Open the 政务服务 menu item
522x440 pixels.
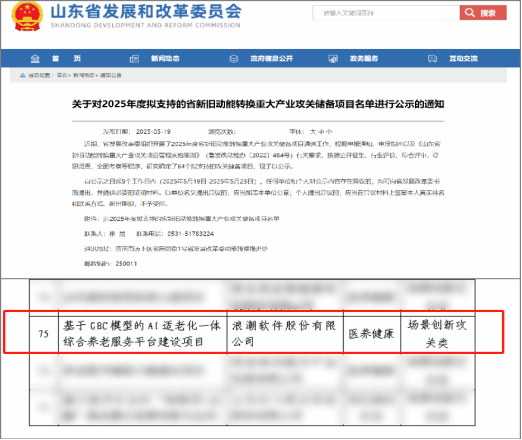pos(364,59)
